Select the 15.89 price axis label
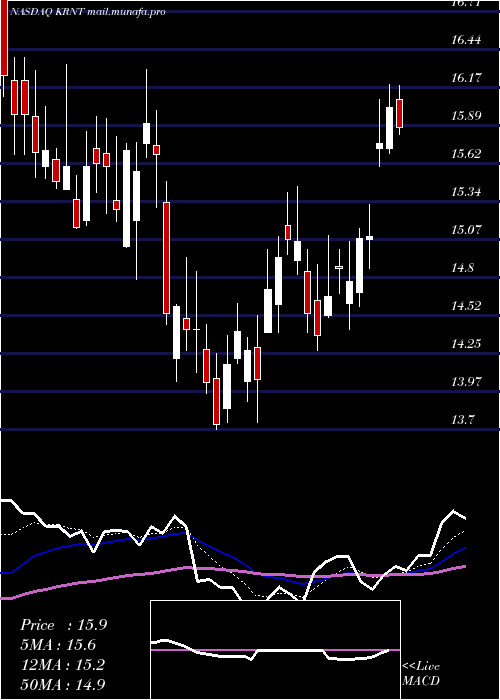Viewport: 500px width, 700px height. click(466, 116)
